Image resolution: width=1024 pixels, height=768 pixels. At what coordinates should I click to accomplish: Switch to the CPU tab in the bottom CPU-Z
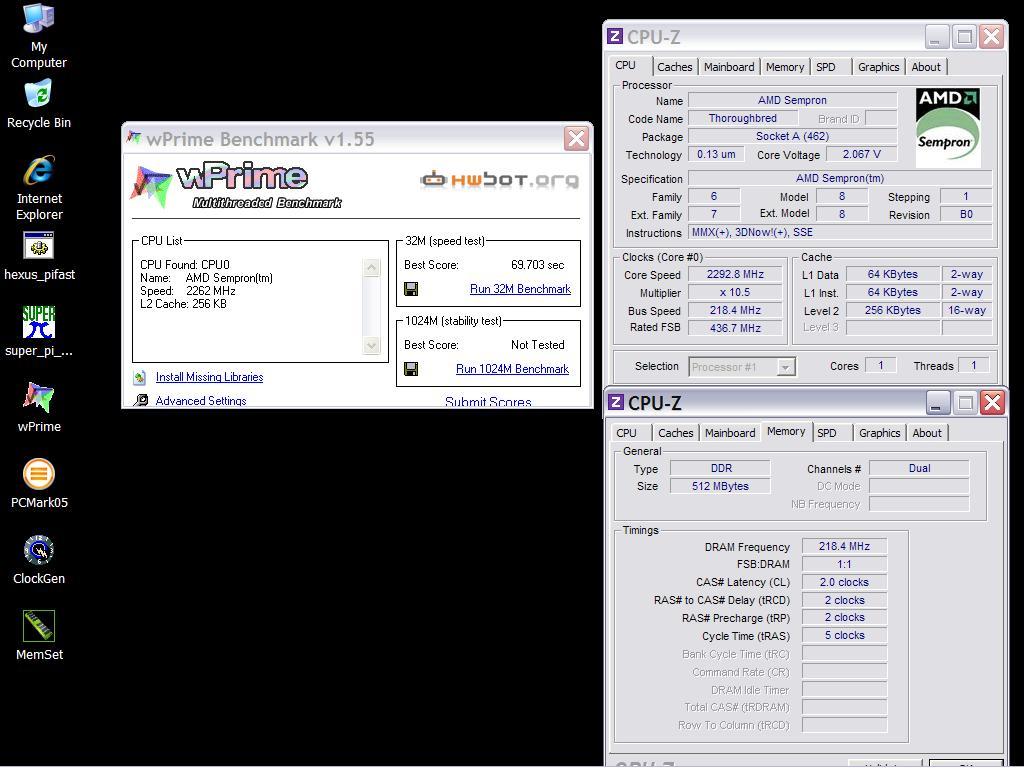coord(626,432)
